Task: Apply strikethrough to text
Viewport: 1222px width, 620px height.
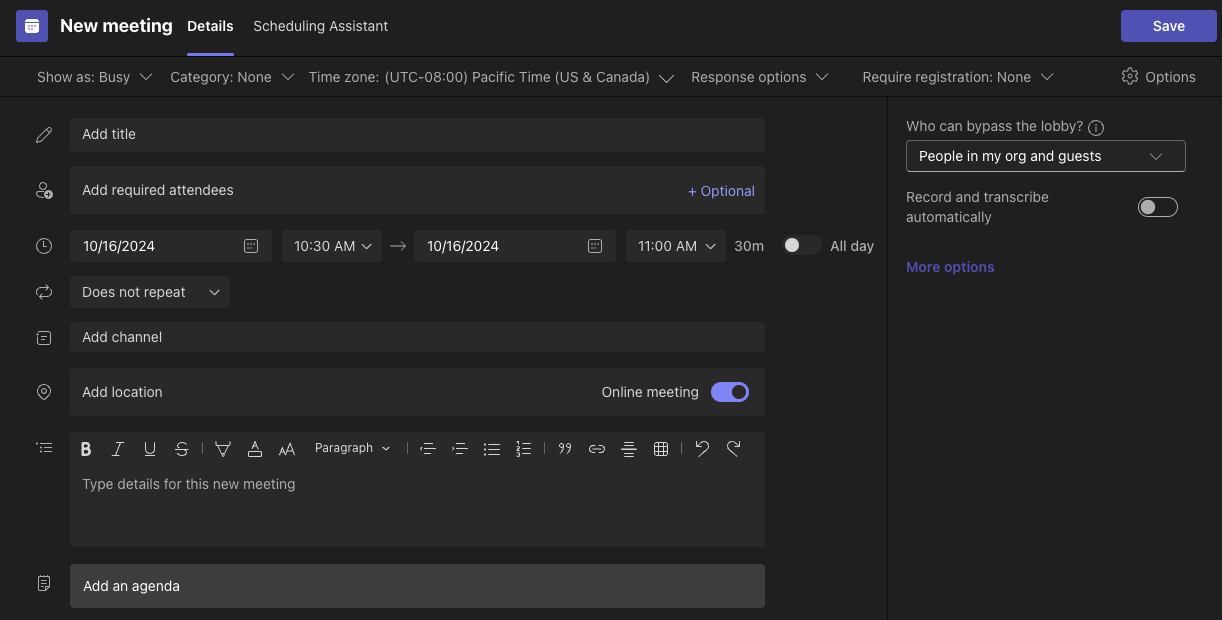Action: coord(181,449)
